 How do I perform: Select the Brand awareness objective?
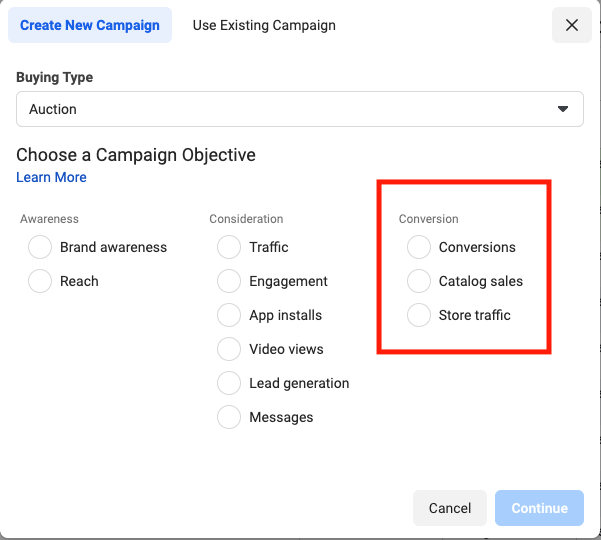40,247
